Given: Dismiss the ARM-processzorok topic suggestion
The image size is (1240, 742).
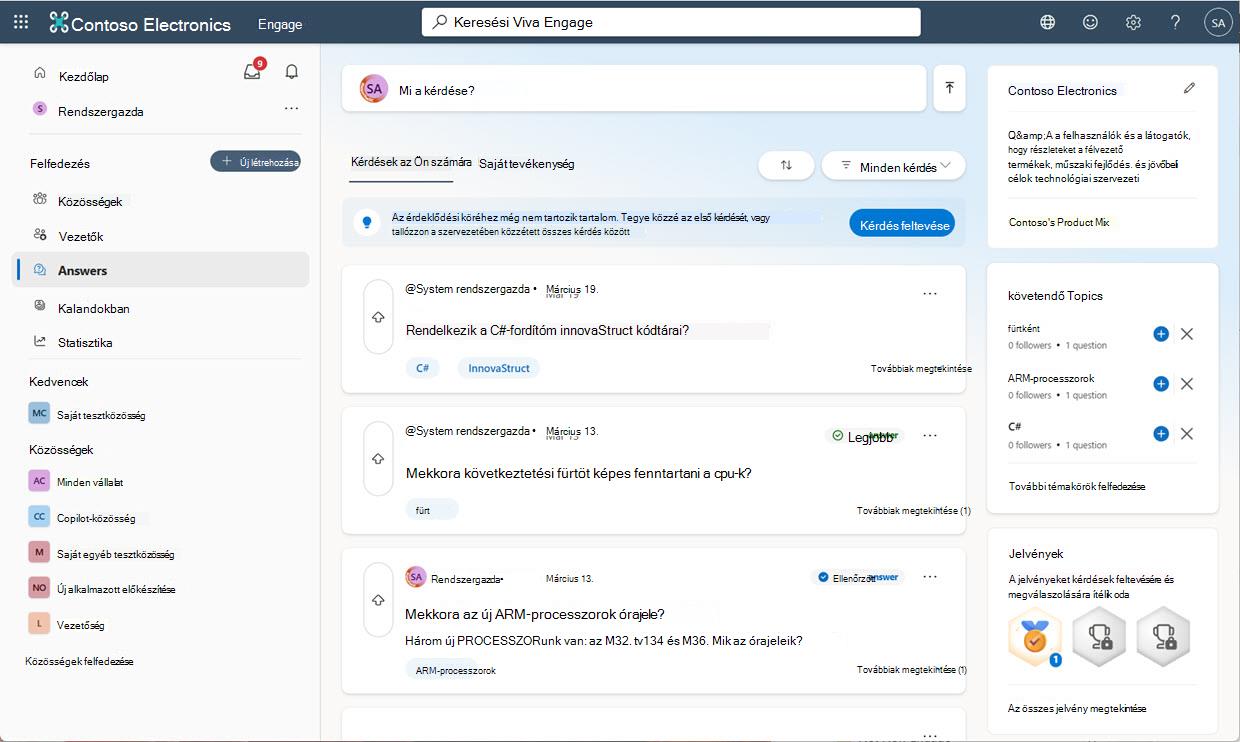Looking at the screenshot, I should pyautogui.click(x=1187, y=384).
